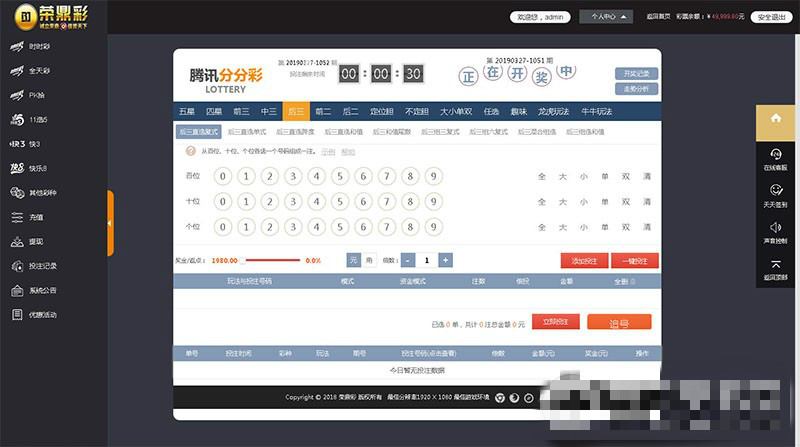Screen dimensions: 800x447
Task: Click the 示例 example link
Action: (x=328, y=152)
